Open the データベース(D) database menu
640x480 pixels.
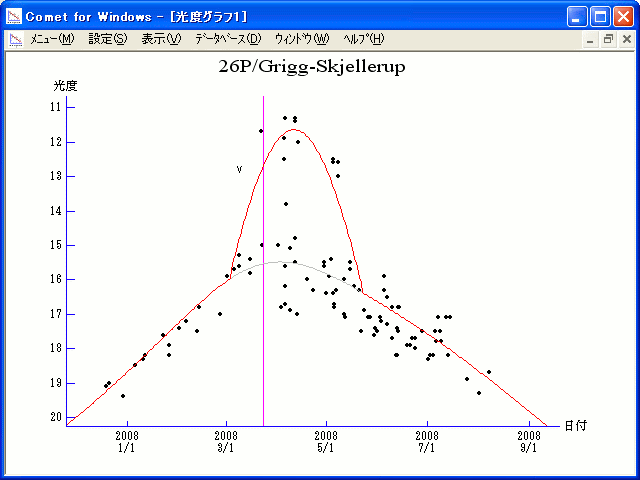pyautogui.click(x=228, y=39)
